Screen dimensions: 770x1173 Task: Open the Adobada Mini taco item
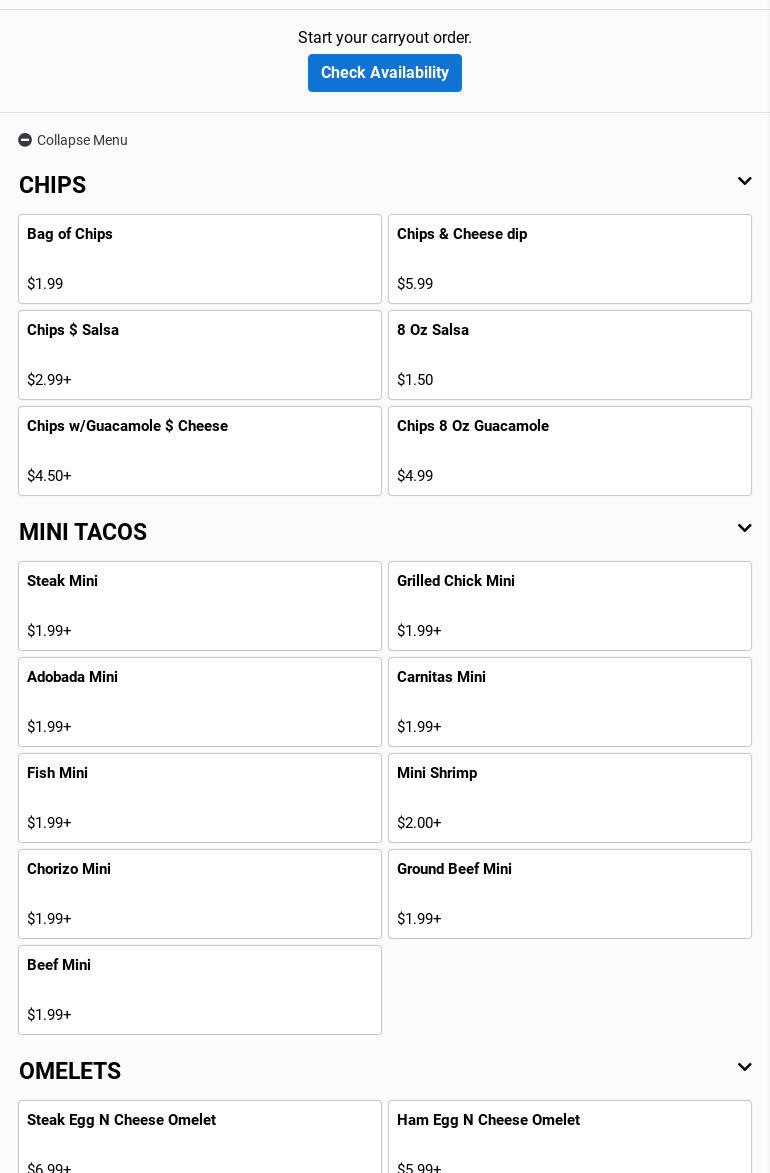coord(200,702)
